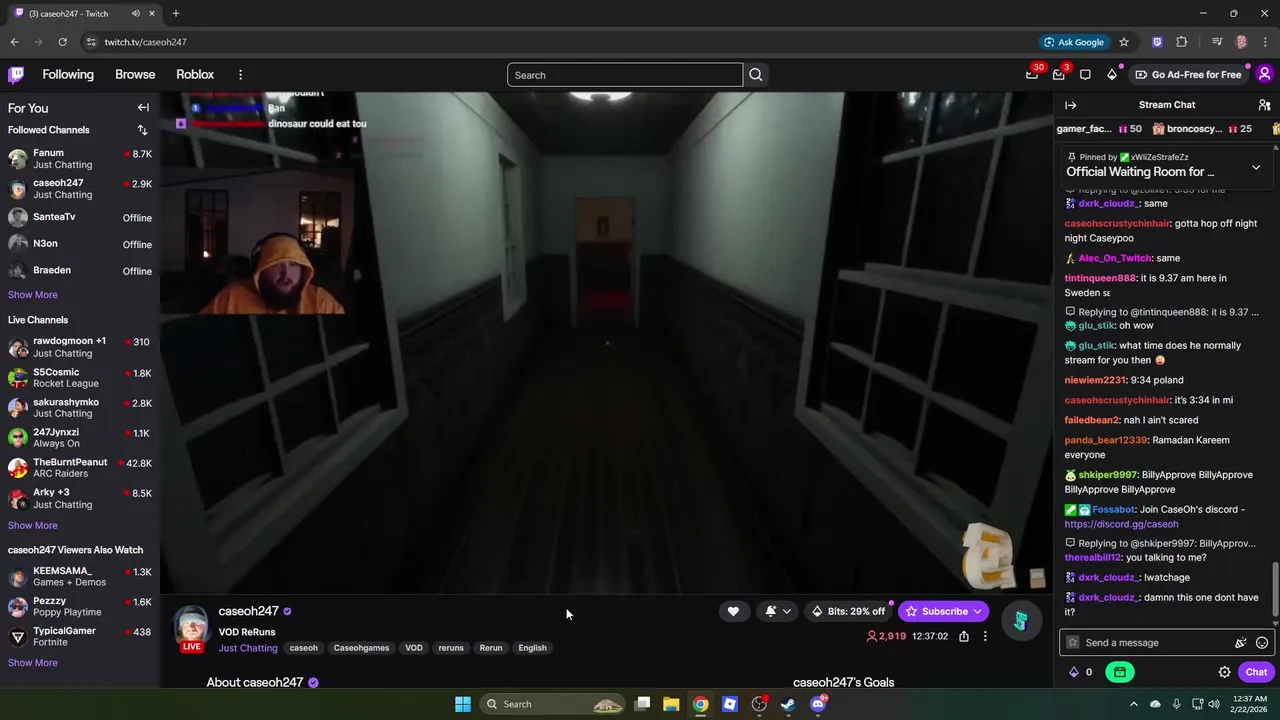
Task: Expand the pinned message chevron
Action: pos(1256,168)
